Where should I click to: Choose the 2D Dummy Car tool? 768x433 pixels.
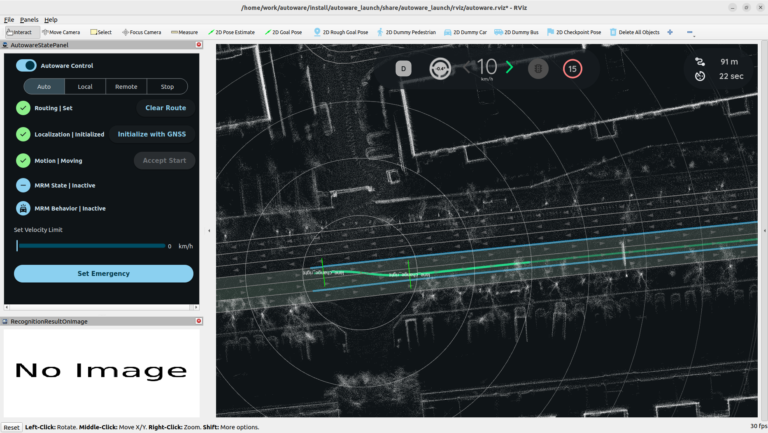pyautogui.click(x=468, y=32)
